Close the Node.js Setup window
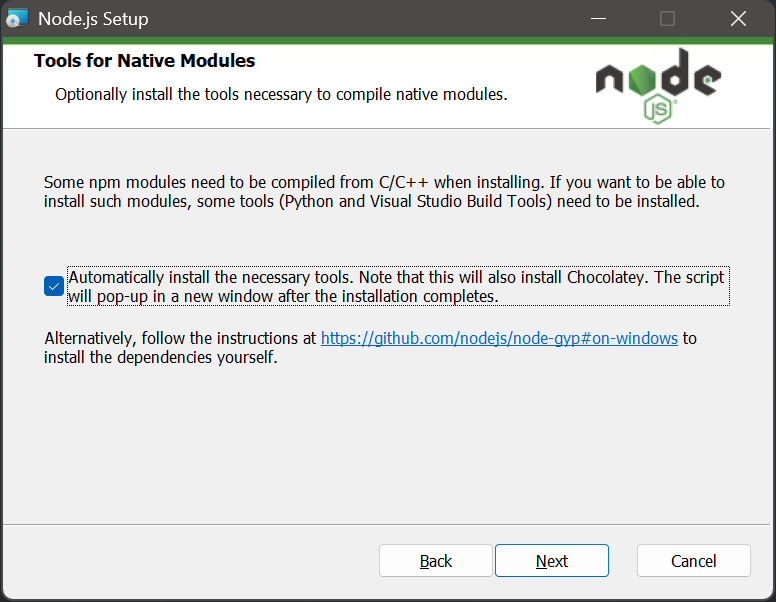776x602 pixels. click(x=738, y=19)
